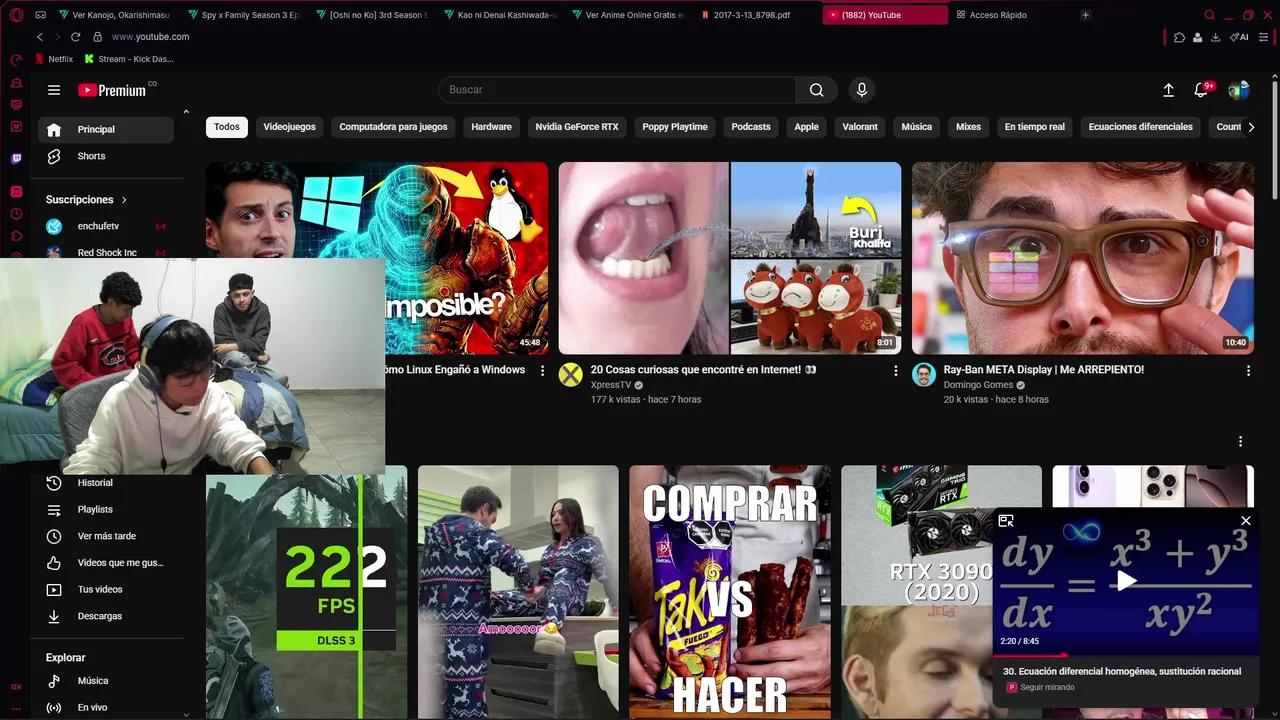Open the Shorts shelf three-dot menu

pos(1240,442)
